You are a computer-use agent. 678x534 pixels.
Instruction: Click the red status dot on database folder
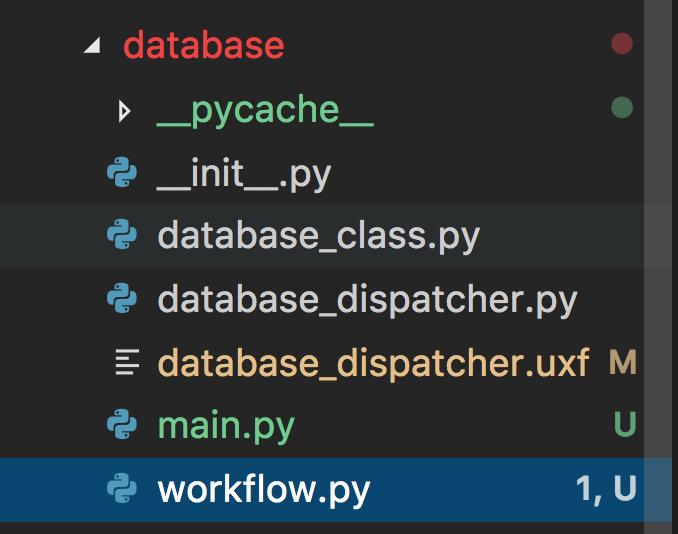click(x=622, y=44)
